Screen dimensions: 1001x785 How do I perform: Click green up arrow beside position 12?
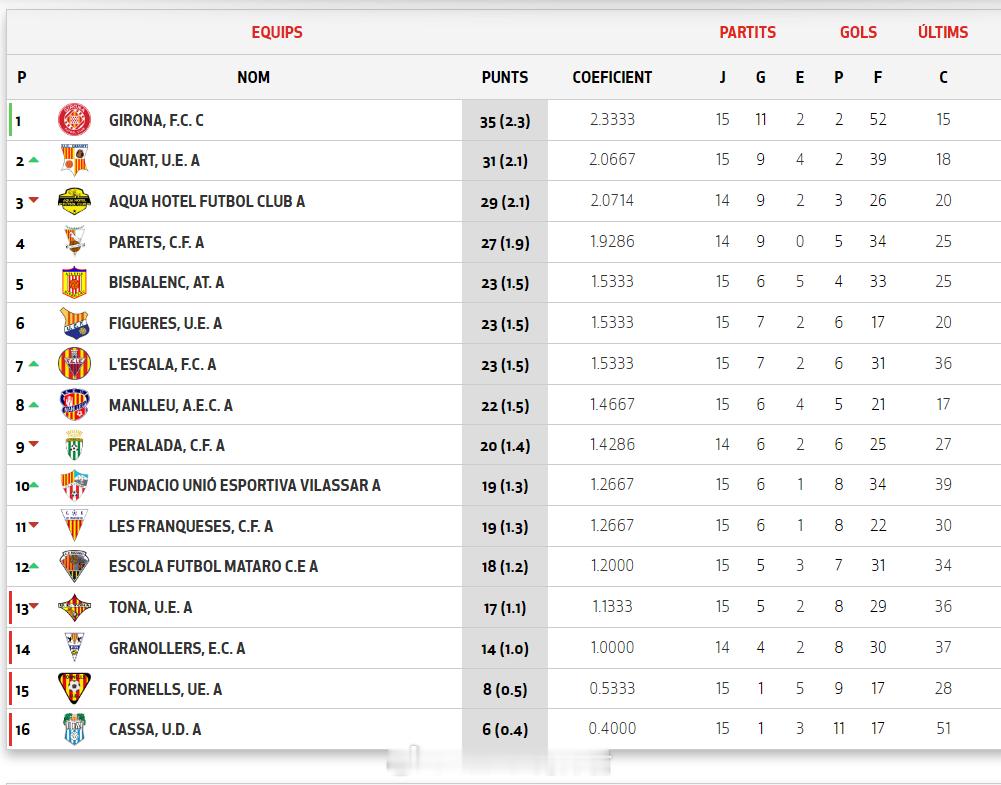(x=34, y=565)
